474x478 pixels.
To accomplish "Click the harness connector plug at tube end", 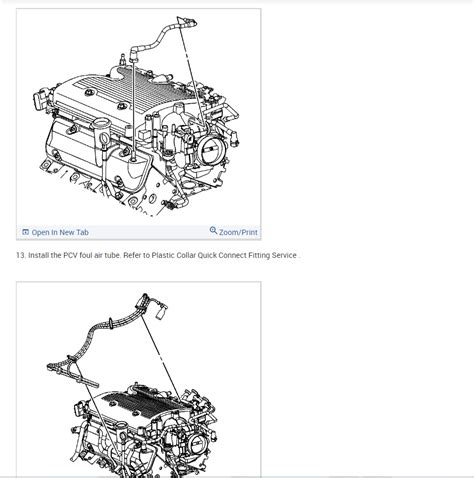I will pyautogui.click(x=162, y=313).
